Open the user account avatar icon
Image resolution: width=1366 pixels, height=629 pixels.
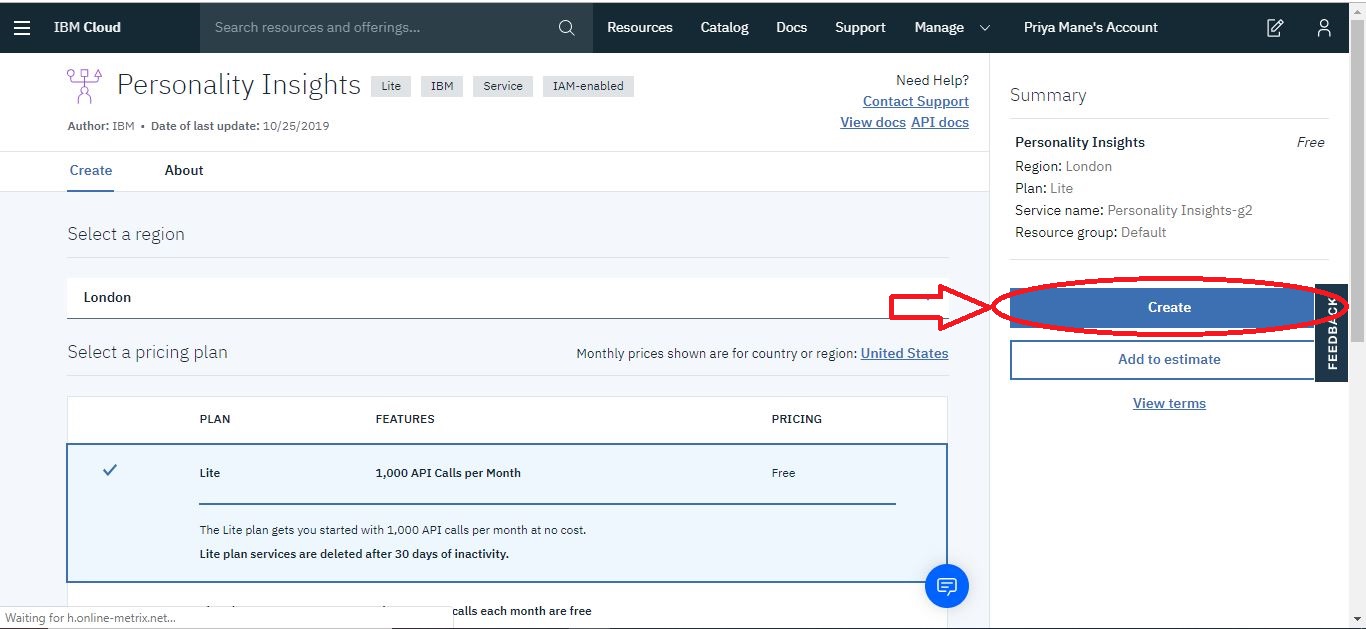(x=1323, y=28)
